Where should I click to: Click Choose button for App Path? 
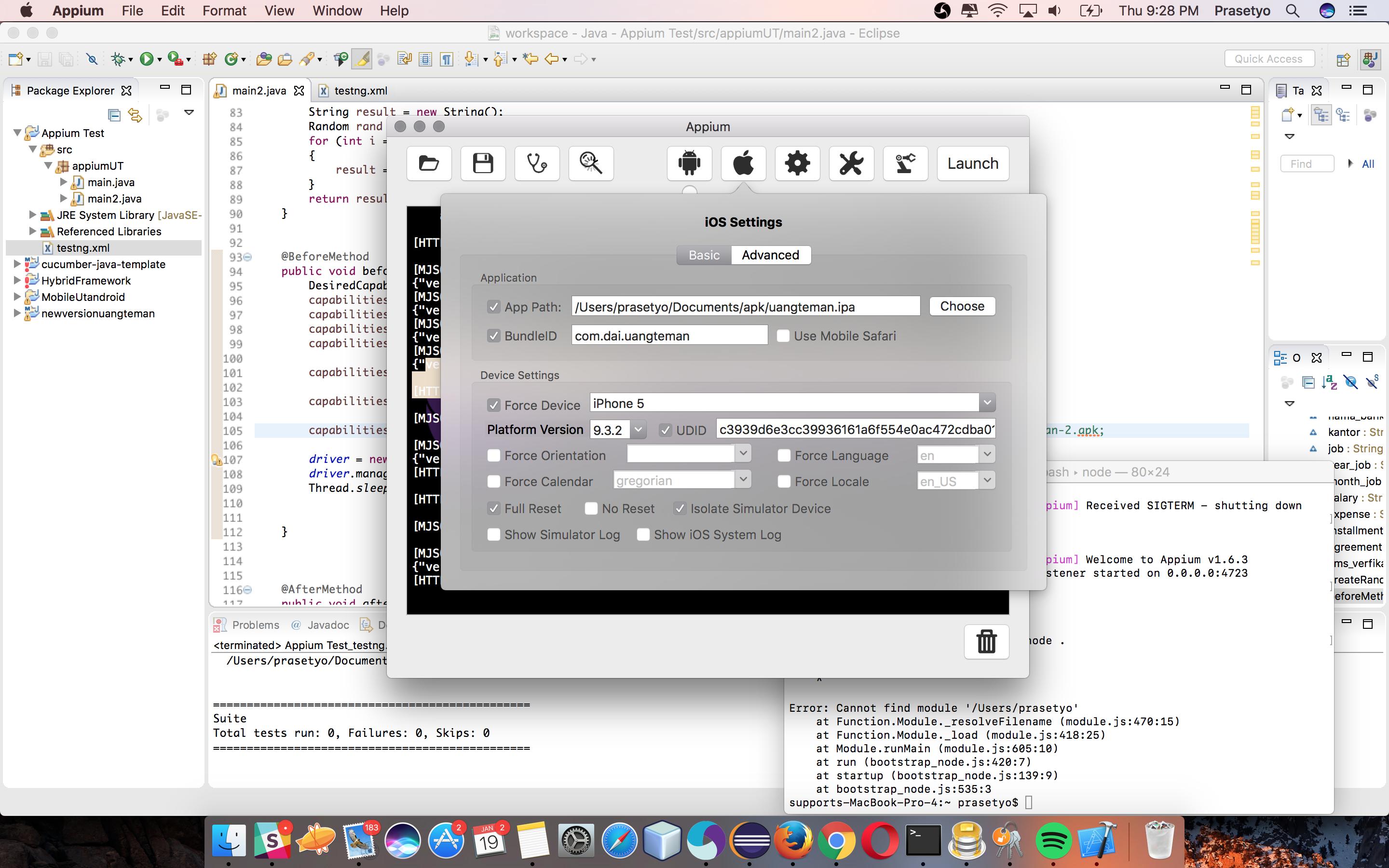point(962,306)
